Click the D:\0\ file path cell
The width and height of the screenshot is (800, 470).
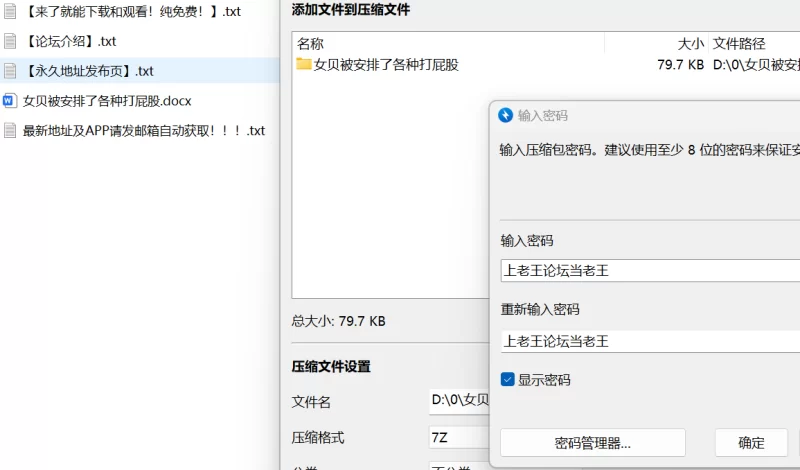[x=756, y=65]
